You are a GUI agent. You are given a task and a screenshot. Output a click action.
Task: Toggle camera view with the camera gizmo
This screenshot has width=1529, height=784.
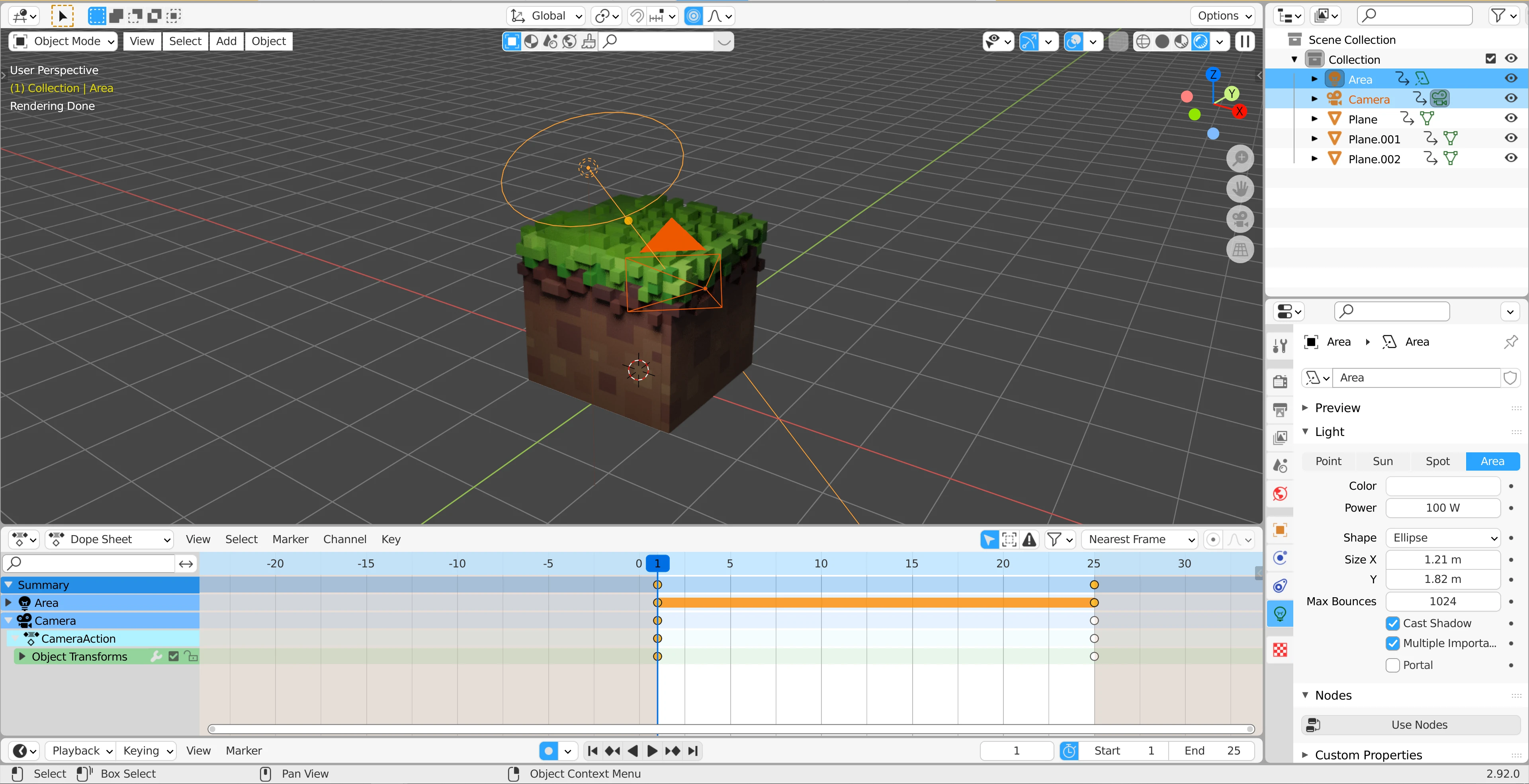coord(1240,219)
